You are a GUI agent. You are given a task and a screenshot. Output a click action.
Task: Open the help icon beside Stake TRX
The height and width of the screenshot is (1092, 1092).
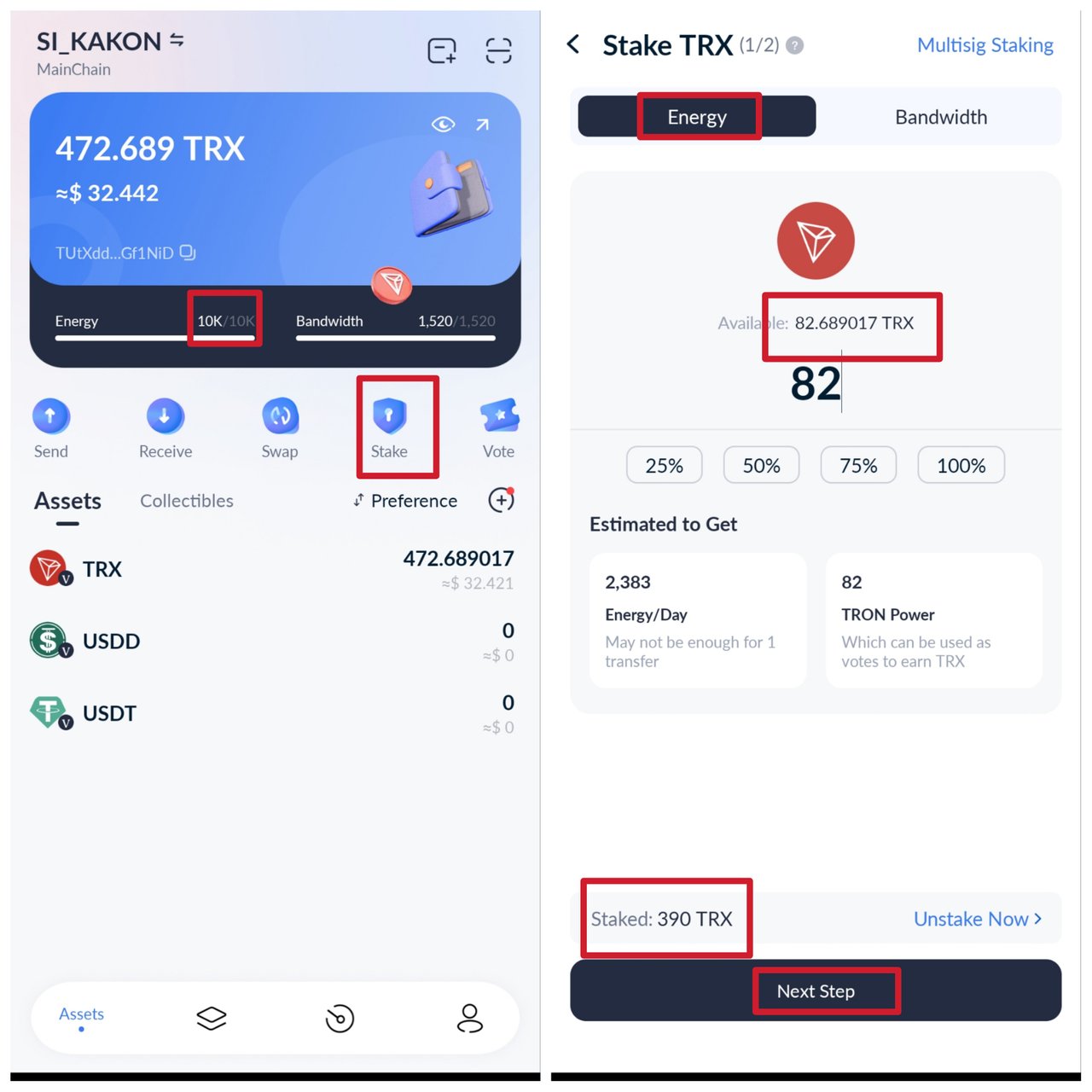click(x=794, y=45)
